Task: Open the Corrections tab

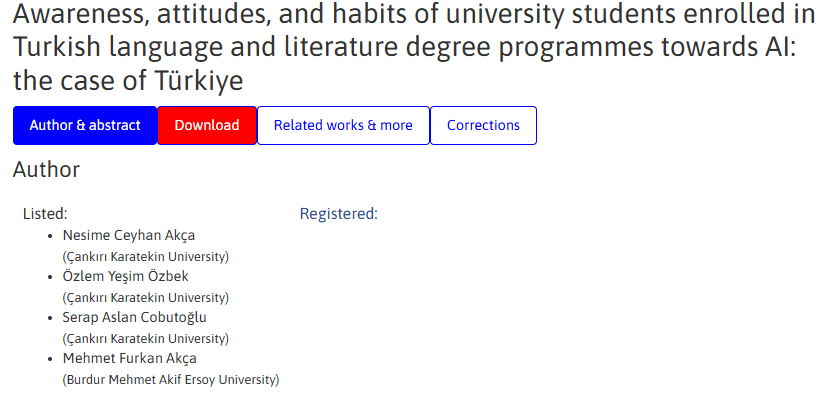Action: [483, 126]
